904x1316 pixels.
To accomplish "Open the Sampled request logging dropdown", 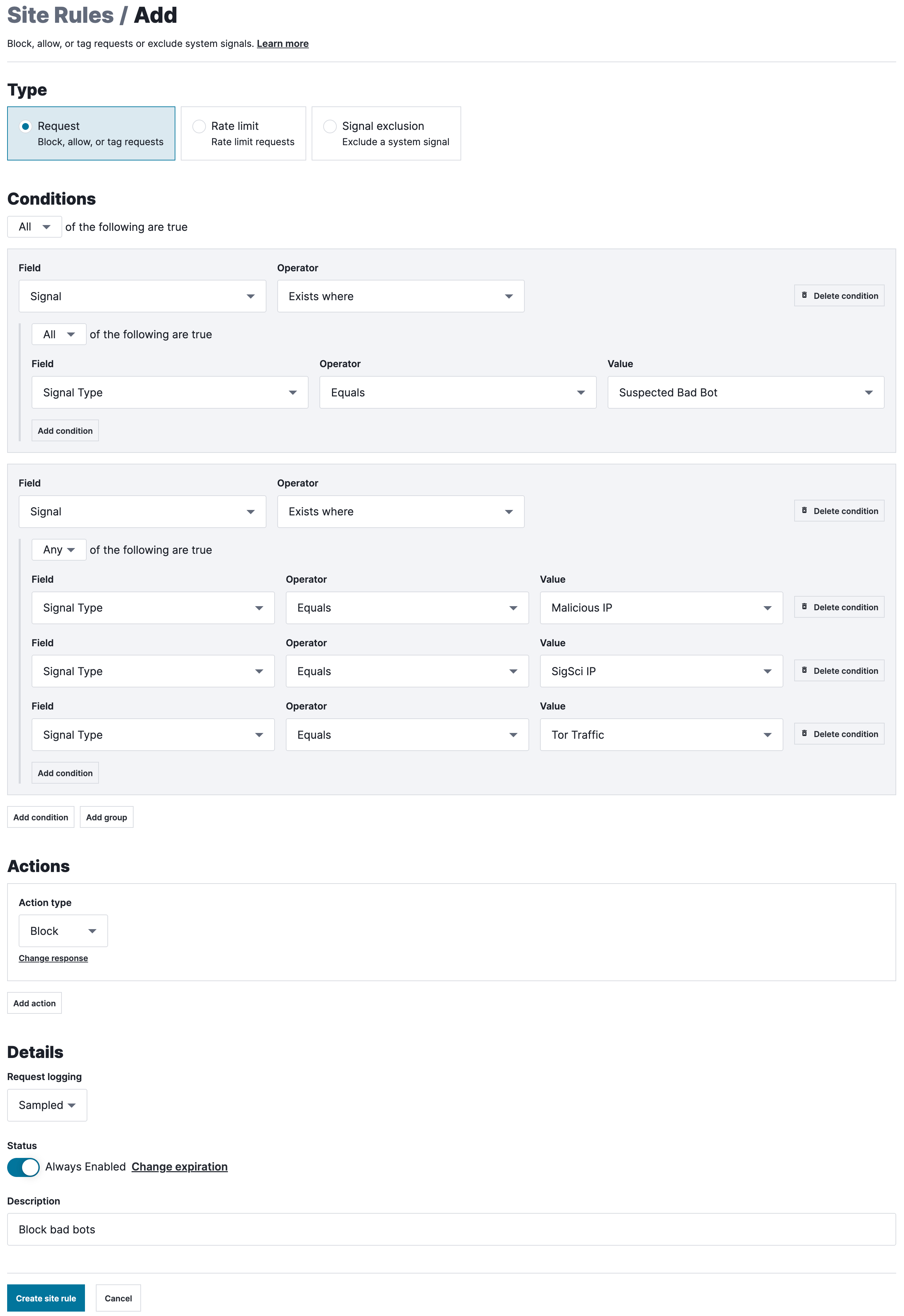I will click(47, 1105).
